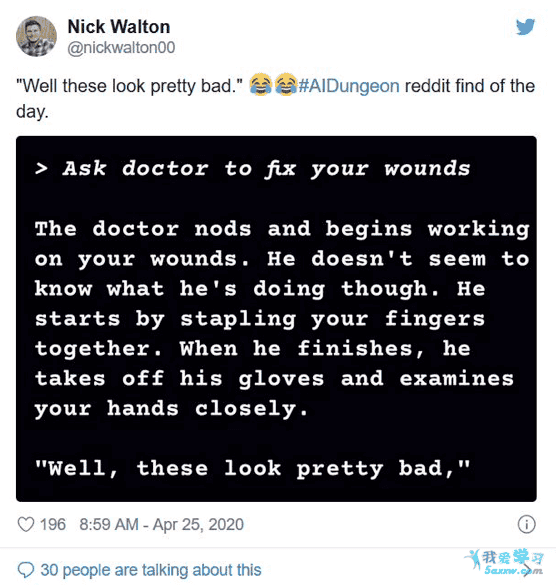Open the AI Dungeon screenshot image
Screen dimensions: 556x585
[276, 319]
